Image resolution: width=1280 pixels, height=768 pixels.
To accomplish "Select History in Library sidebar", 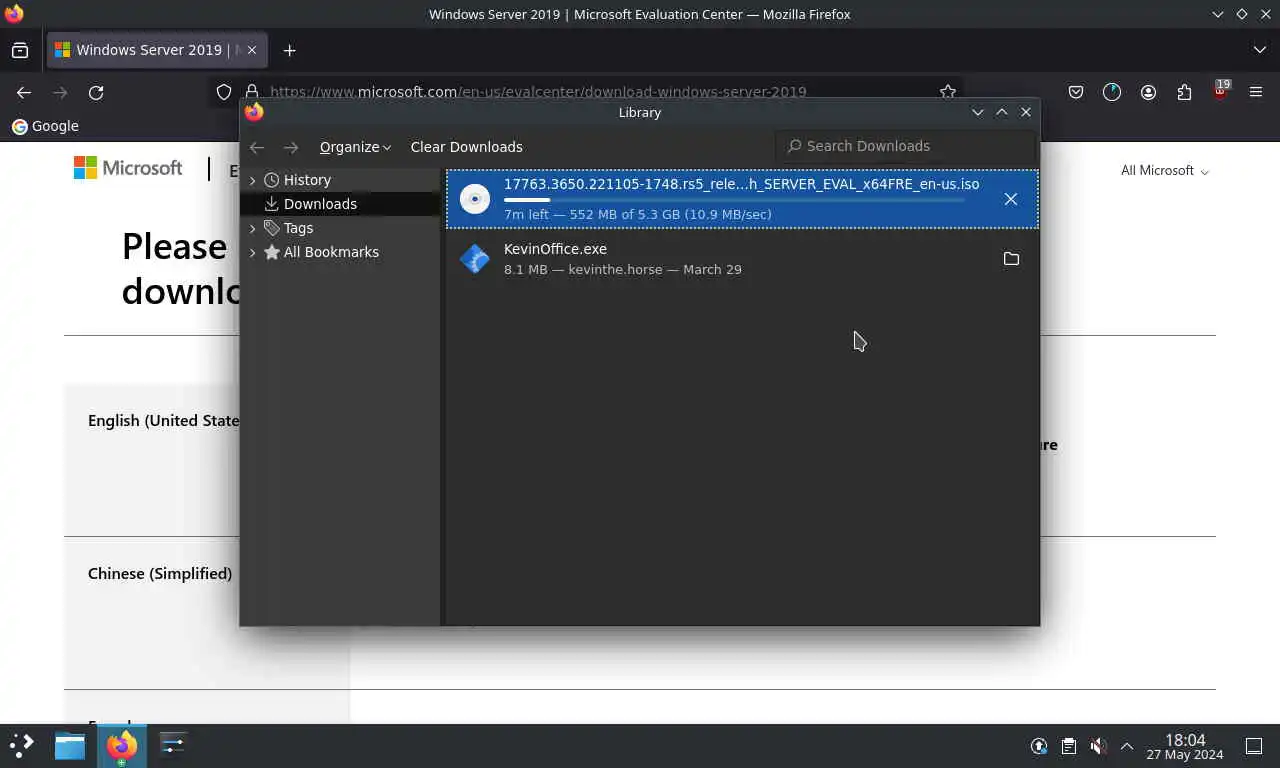I will pyautogui.click(x=307, y=180).
